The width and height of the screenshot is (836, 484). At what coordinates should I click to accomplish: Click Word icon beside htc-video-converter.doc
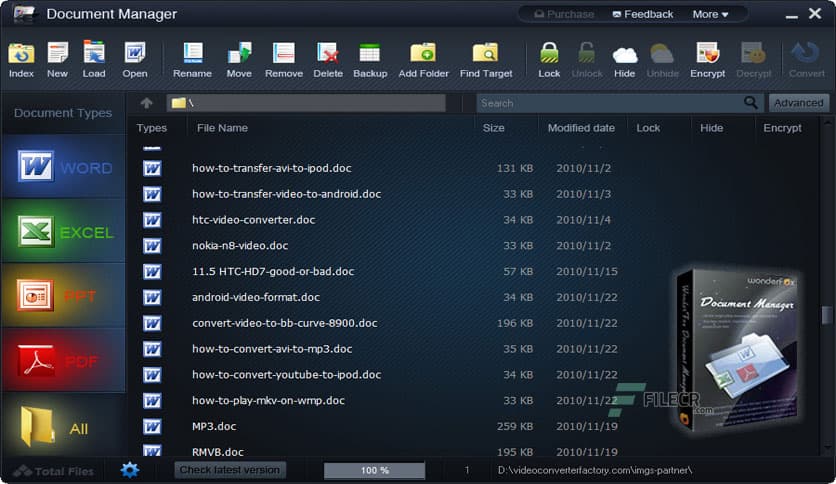pyautogui.click(x=152, y=220)
